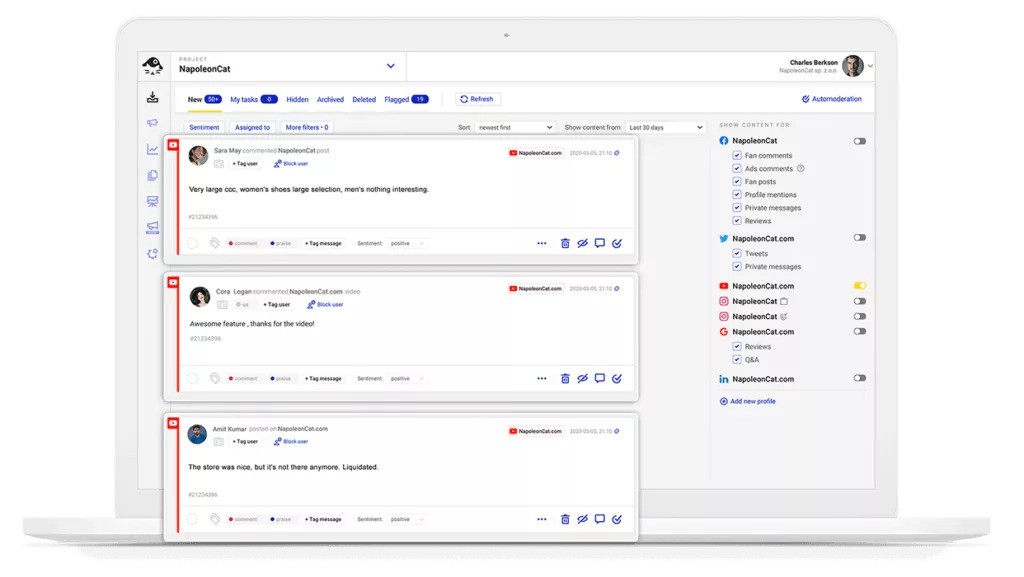1024x577 pixels.
Task: Uncheck the Fan posts checkbox
Action: [x=737, y=181]
